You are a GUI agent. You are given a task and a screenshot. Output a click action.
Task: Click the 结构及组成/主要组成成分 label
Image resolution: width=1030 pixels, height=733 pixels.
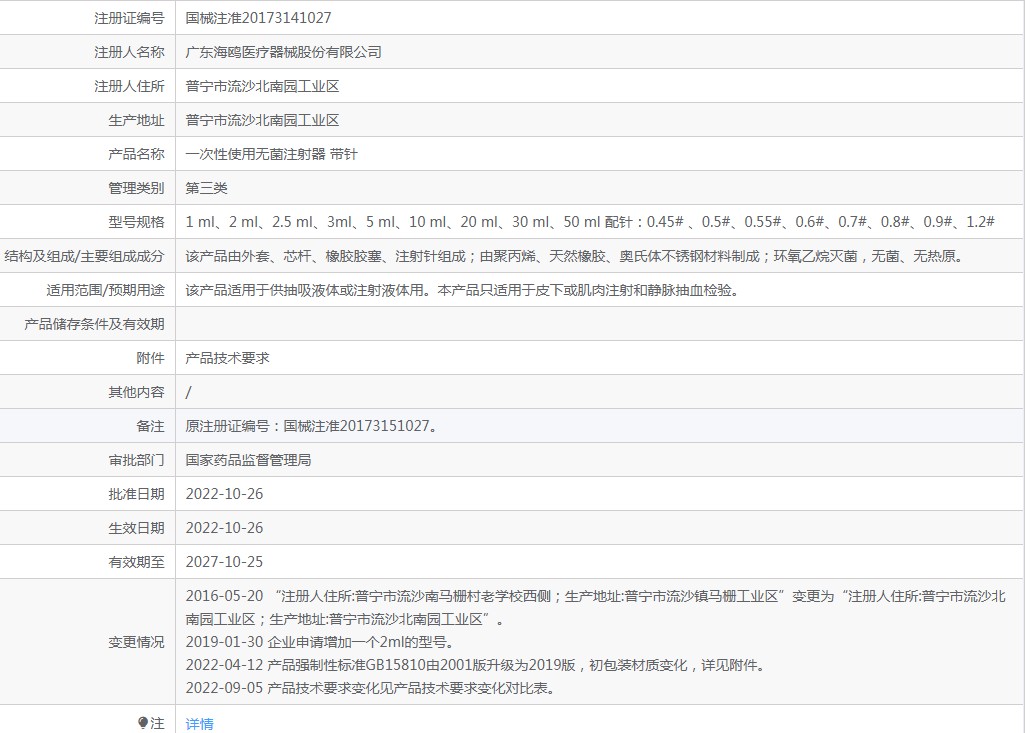point(84,256)
